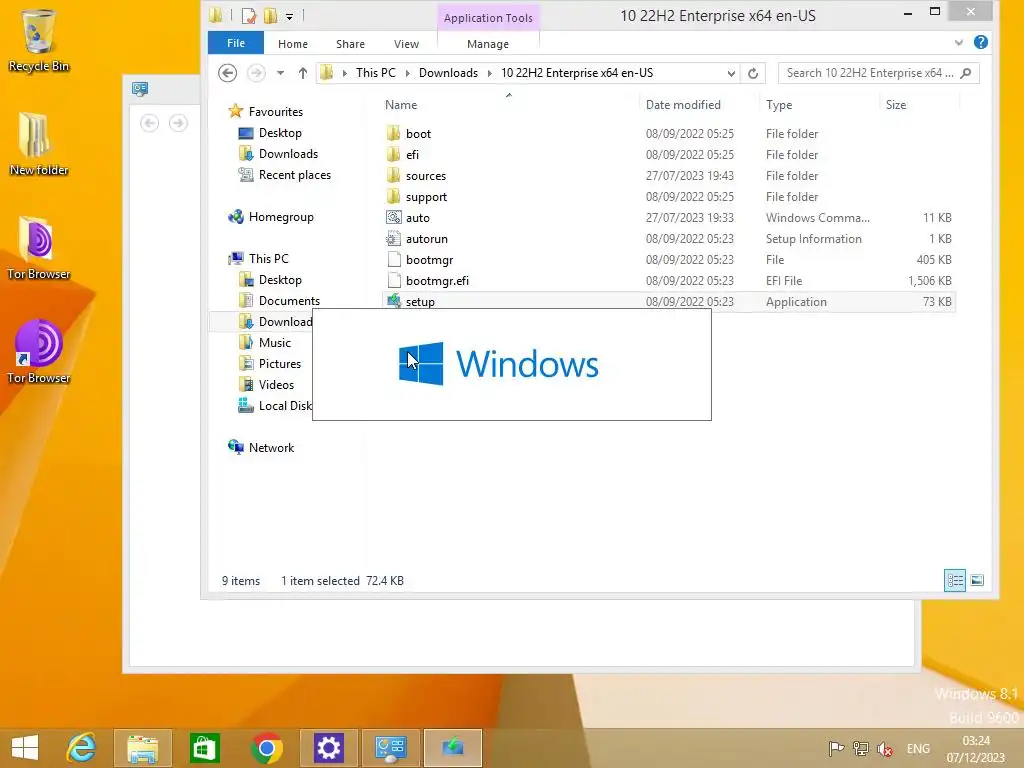Click the muted volume tray icon

[886, 748]
